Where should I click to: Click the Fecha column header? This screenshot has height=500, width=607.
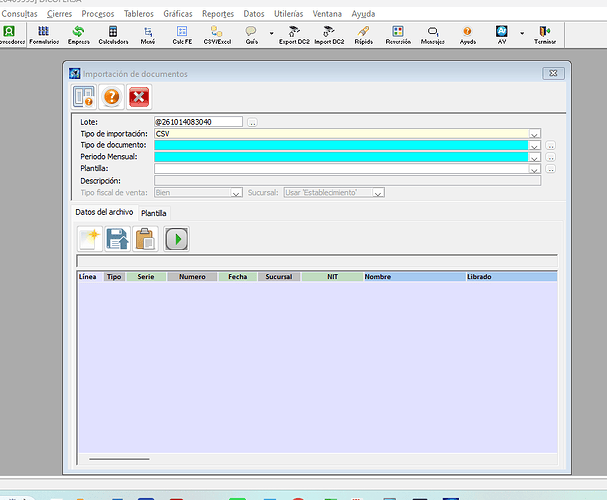click(x=238, y=277)
